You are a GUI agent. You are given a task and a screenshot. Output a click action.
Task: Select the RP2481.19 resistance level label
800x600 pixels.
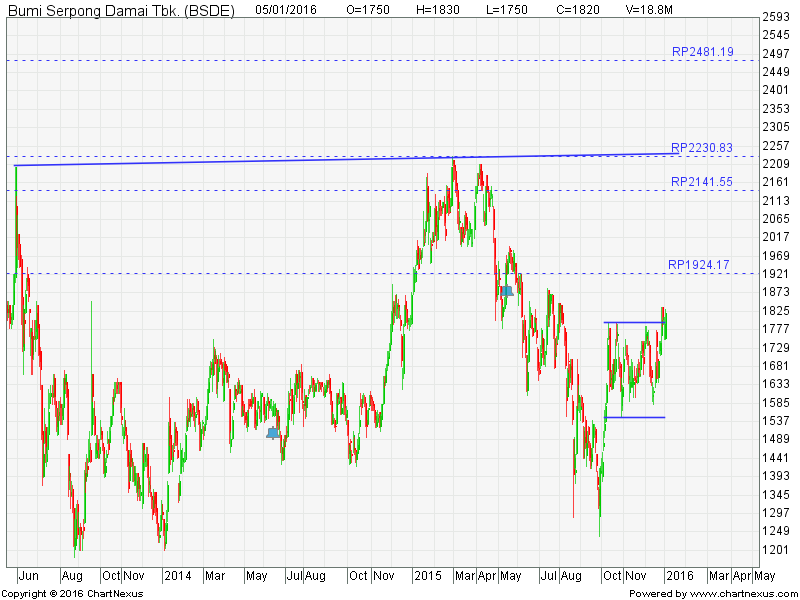pyautogui.click(x=702, y=51)
